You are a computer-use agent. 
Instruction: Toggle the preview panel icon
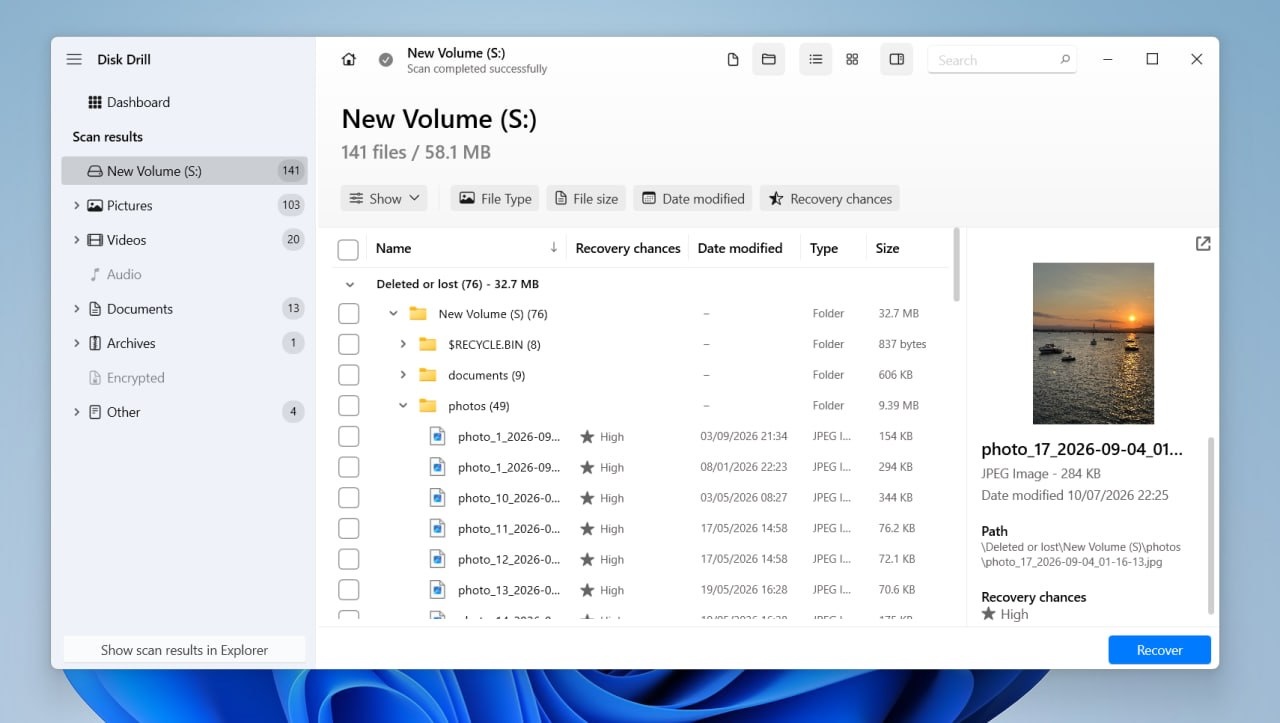896,60
